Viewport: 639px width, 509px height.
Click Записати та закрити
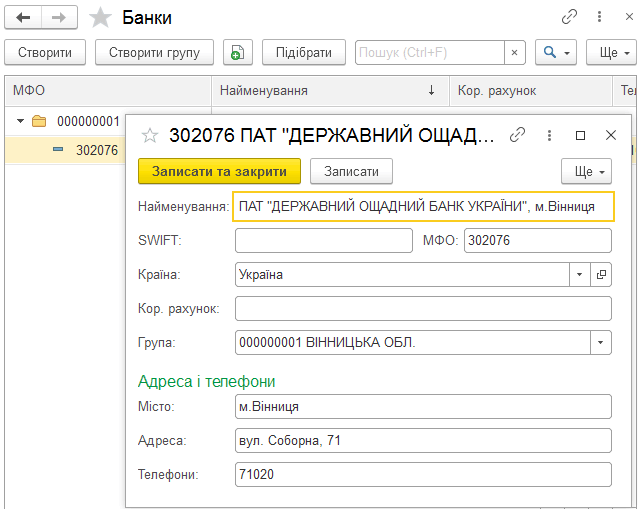point(219,171)
